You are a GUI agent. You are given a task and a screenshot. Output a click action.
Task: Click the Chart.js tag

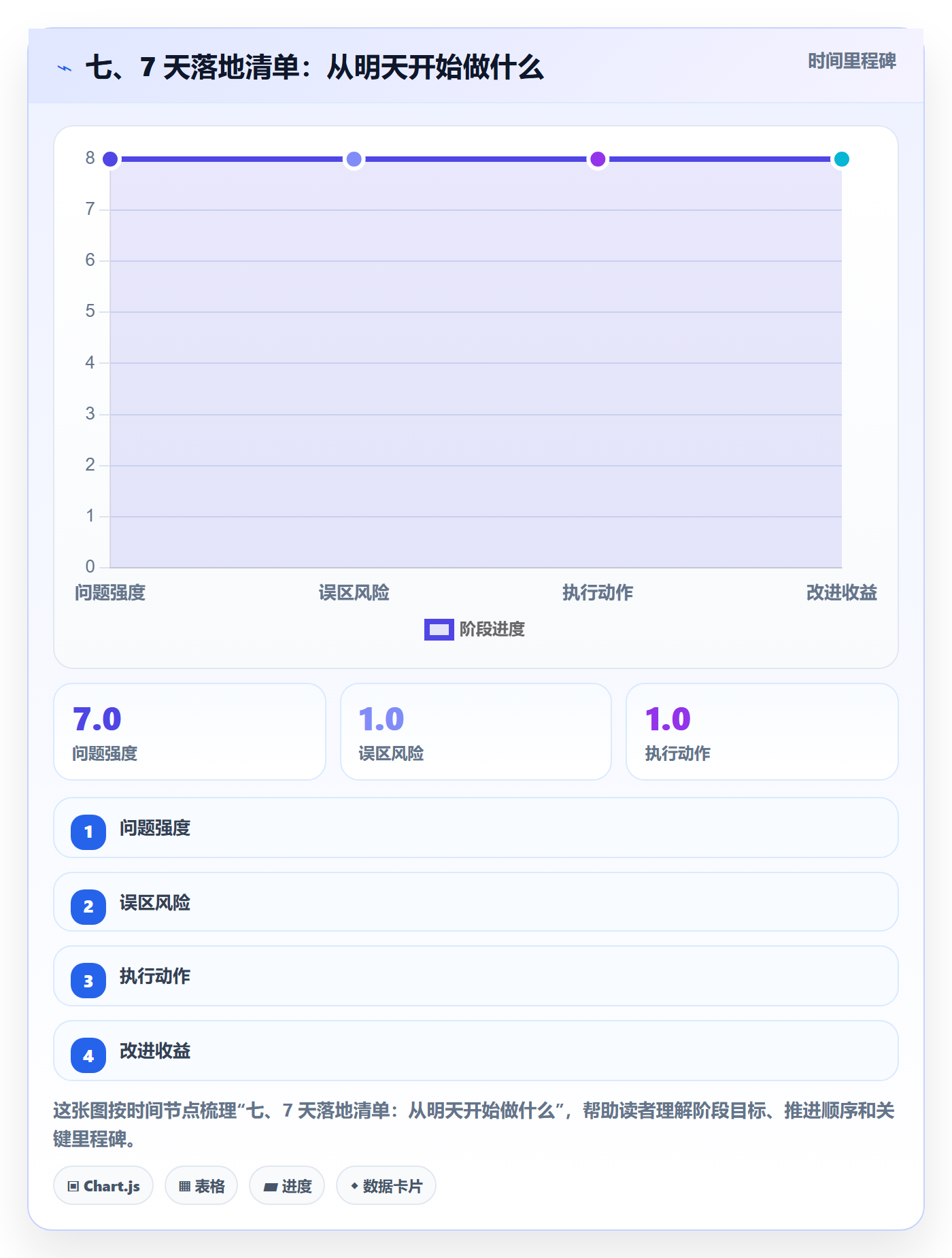click(103, 1186)
